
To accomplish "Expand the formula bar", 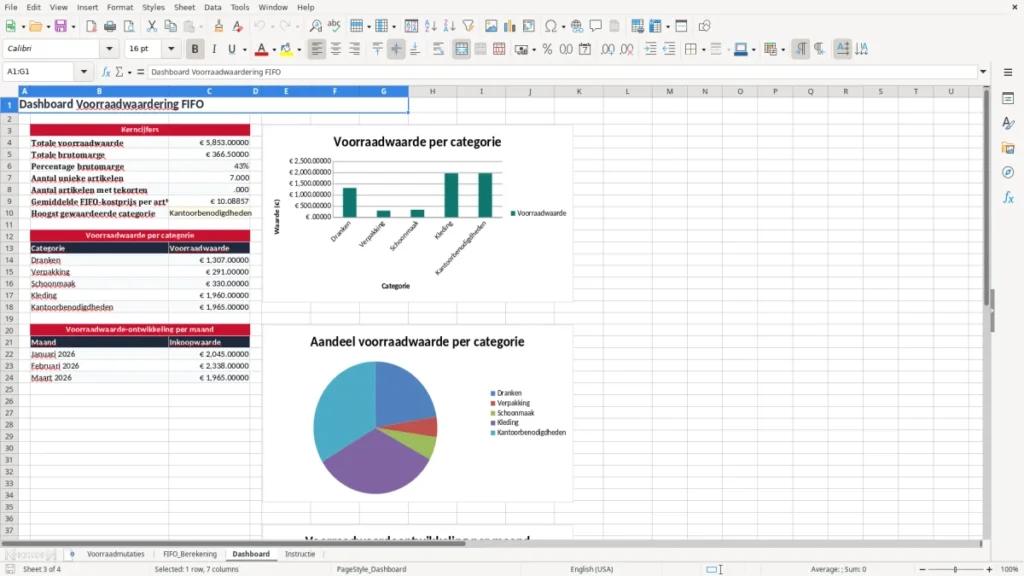I will (x=983, y=72).
